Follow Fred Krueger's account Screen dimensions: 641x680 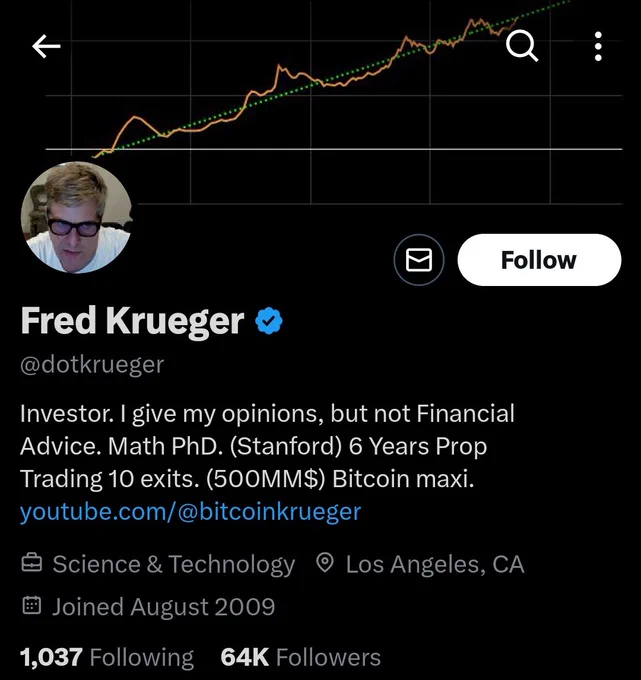(x=539, y=260)
